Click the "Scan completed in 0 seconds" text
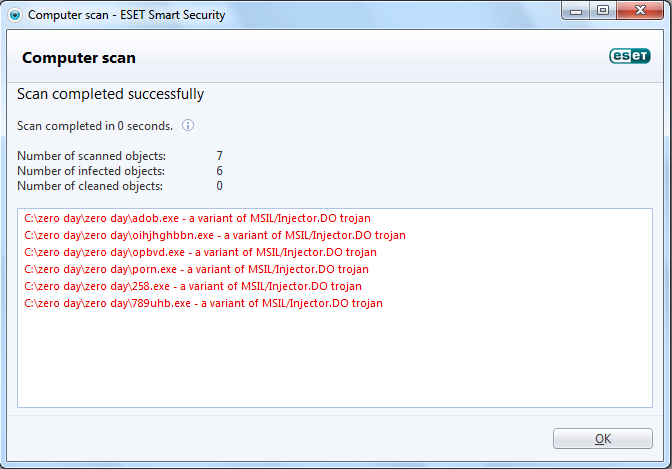This screenshot has height=469, width=672. tap(95, 126)
